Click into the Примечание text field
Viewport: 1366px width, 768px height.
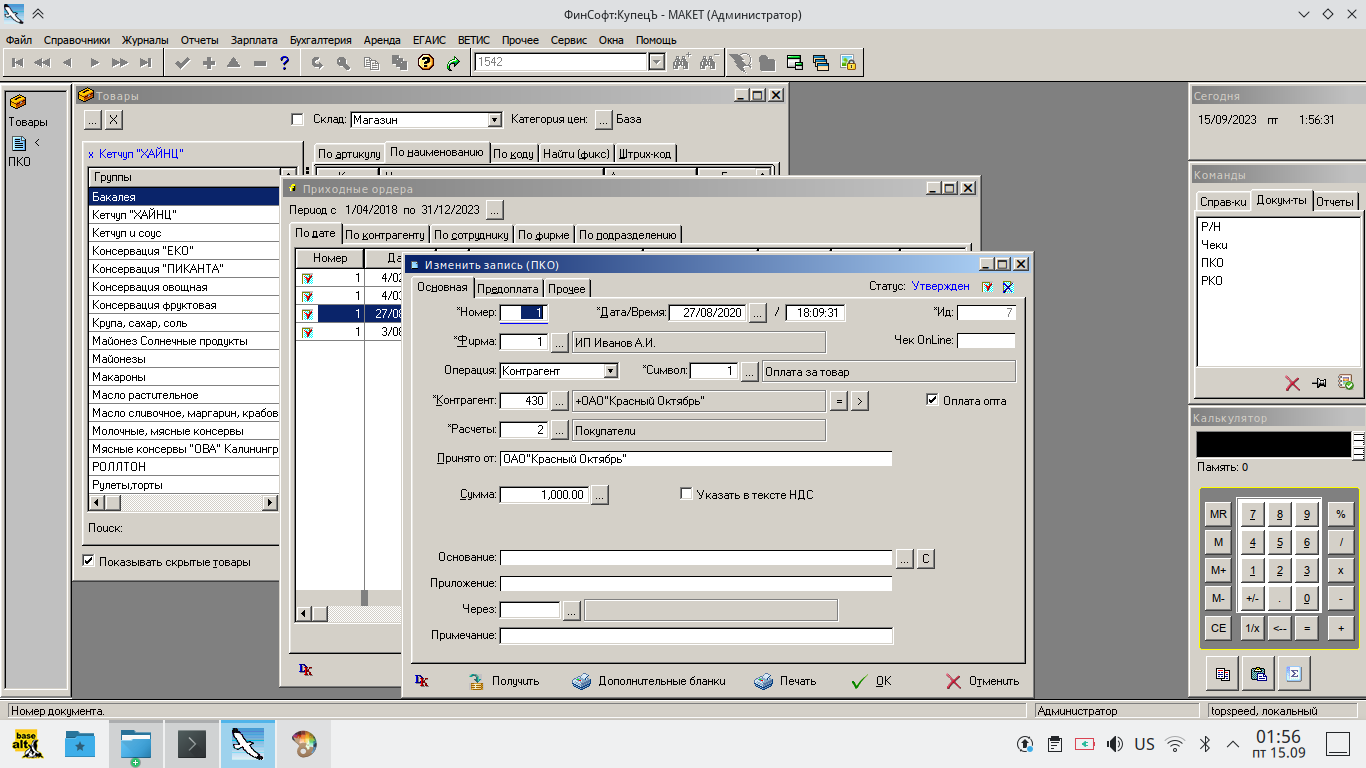[x=696, y=636]
